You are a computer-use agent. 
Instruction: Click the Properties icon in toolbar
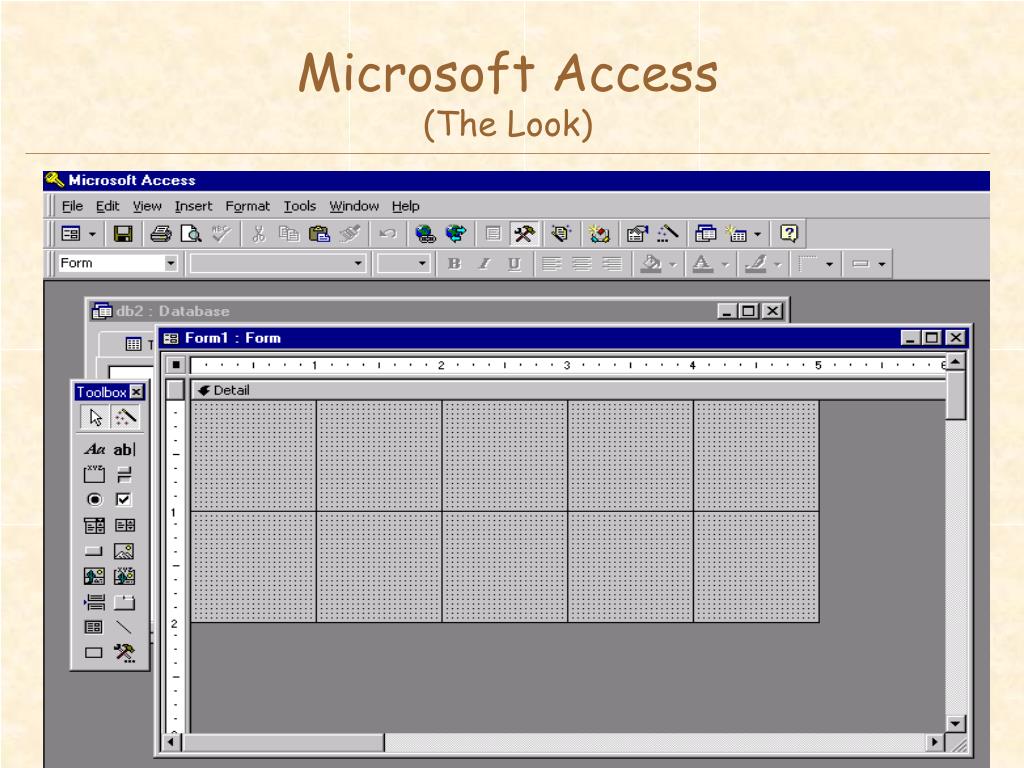637,234
